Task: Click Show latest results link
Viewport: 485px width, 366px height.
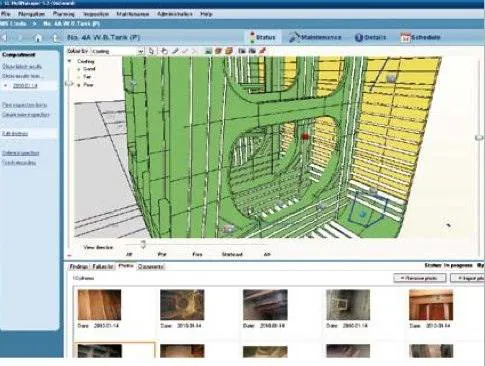Action: pos(22,67)
